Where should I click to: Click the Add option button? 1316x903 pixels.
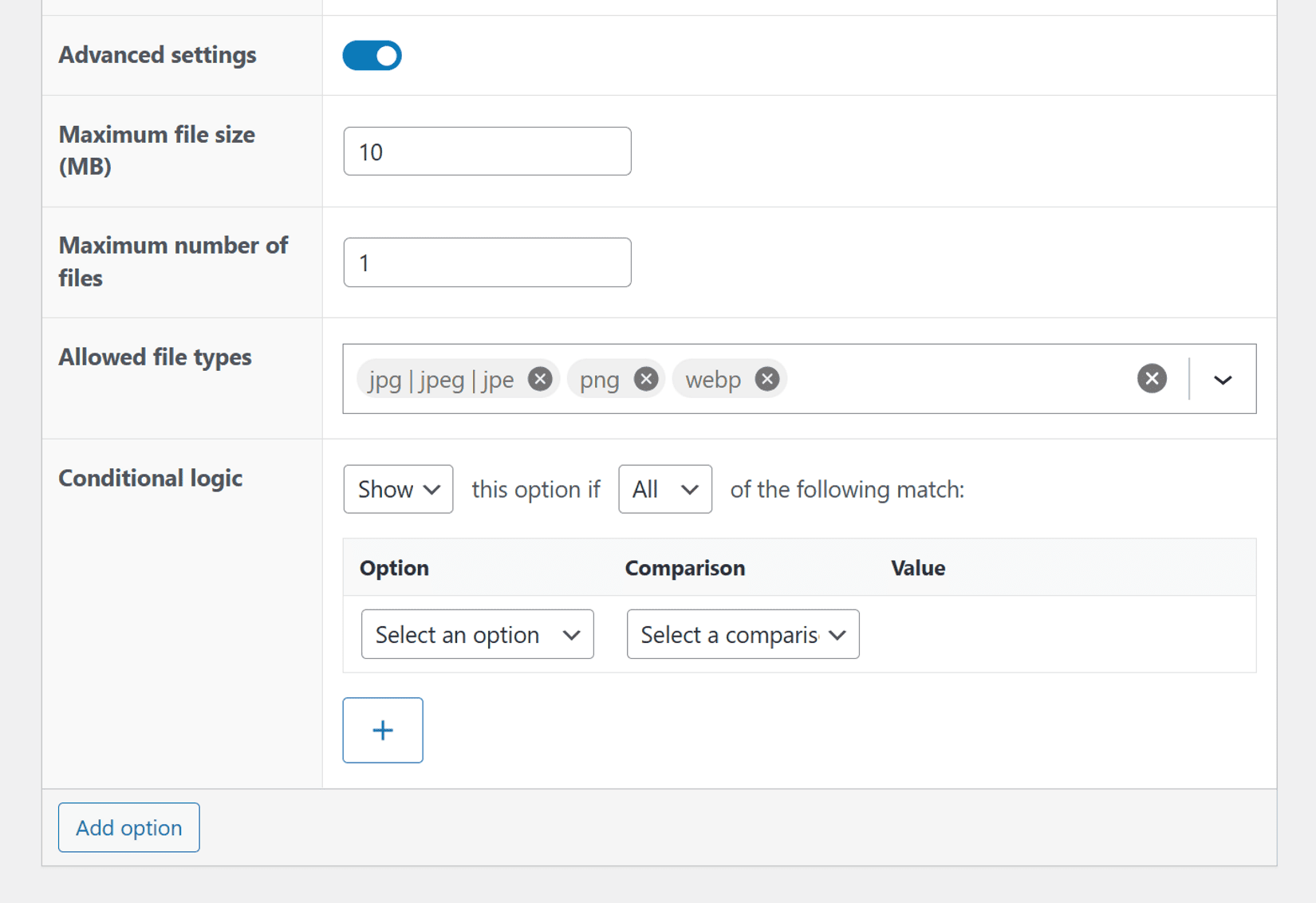(128, 827)
